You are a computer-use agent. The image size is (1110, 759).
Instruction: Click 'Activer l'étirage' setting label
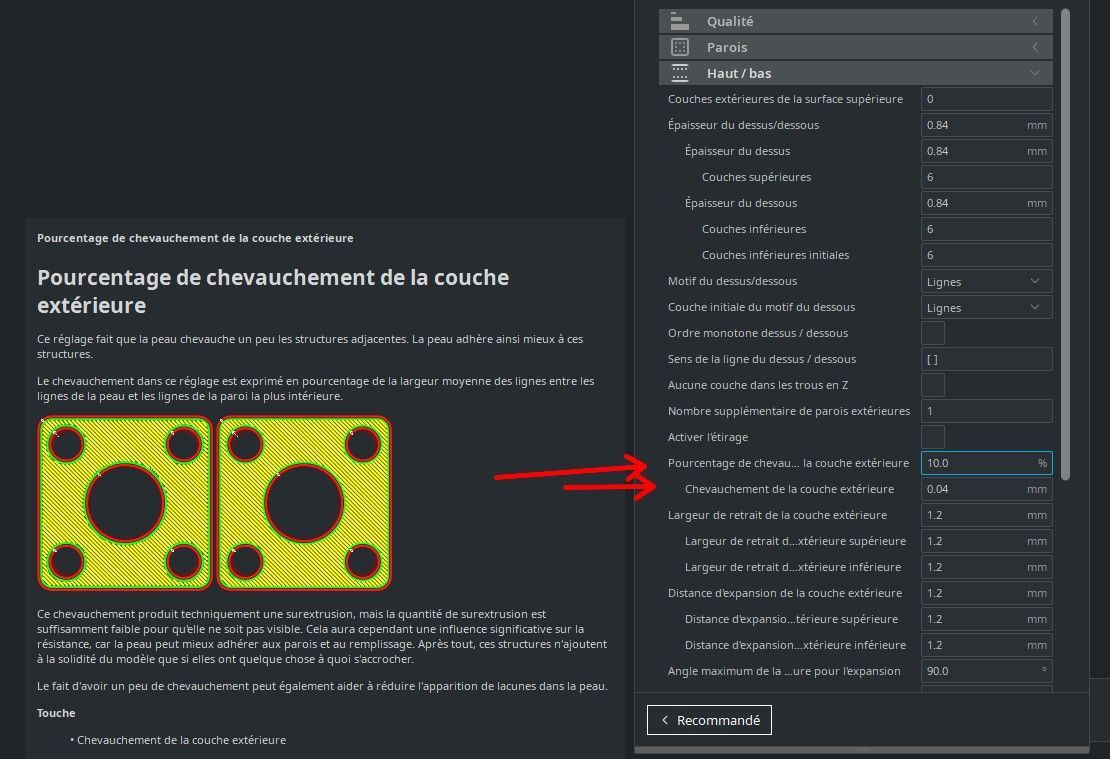pyautogui.click(x=708, y=437)
